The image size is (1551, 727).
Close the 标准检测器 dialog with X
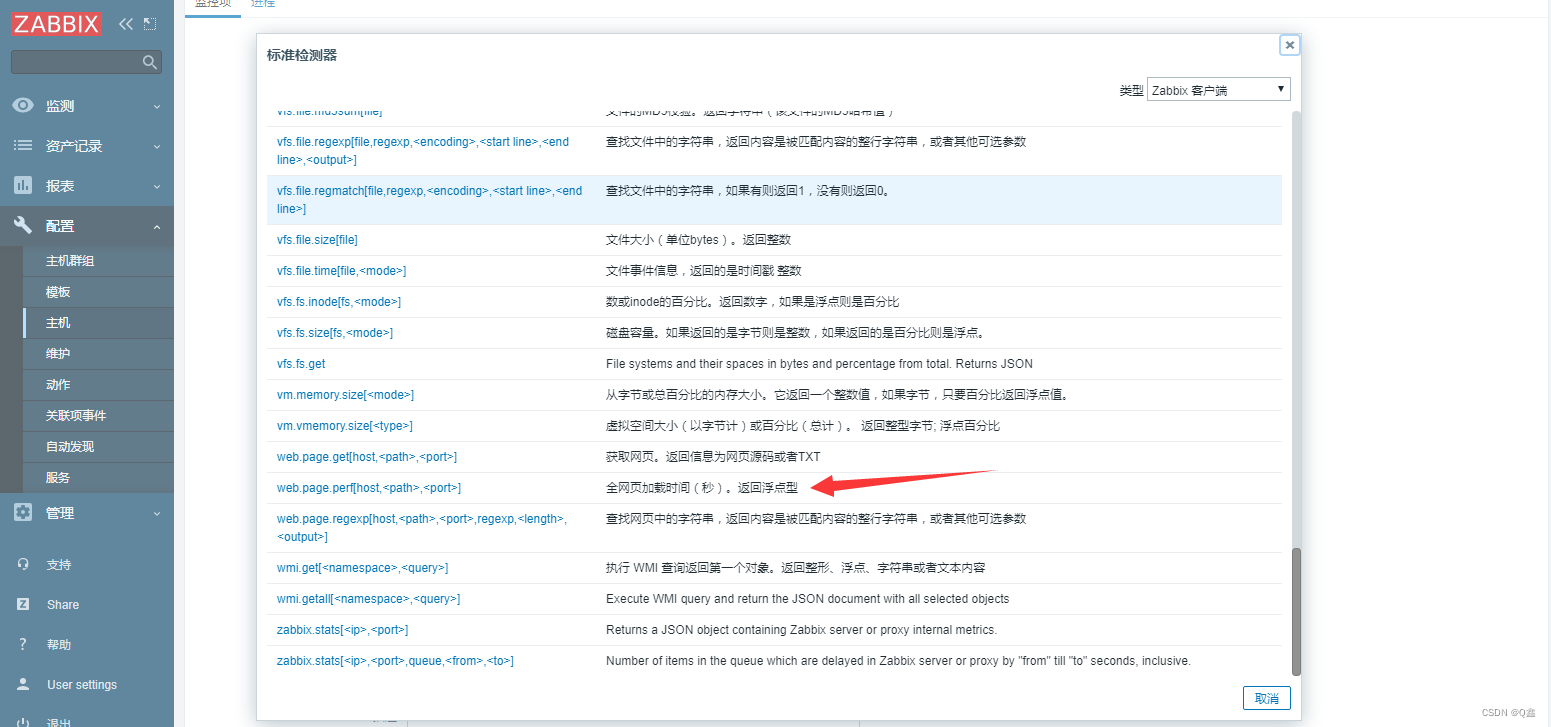click(1290, 45)
